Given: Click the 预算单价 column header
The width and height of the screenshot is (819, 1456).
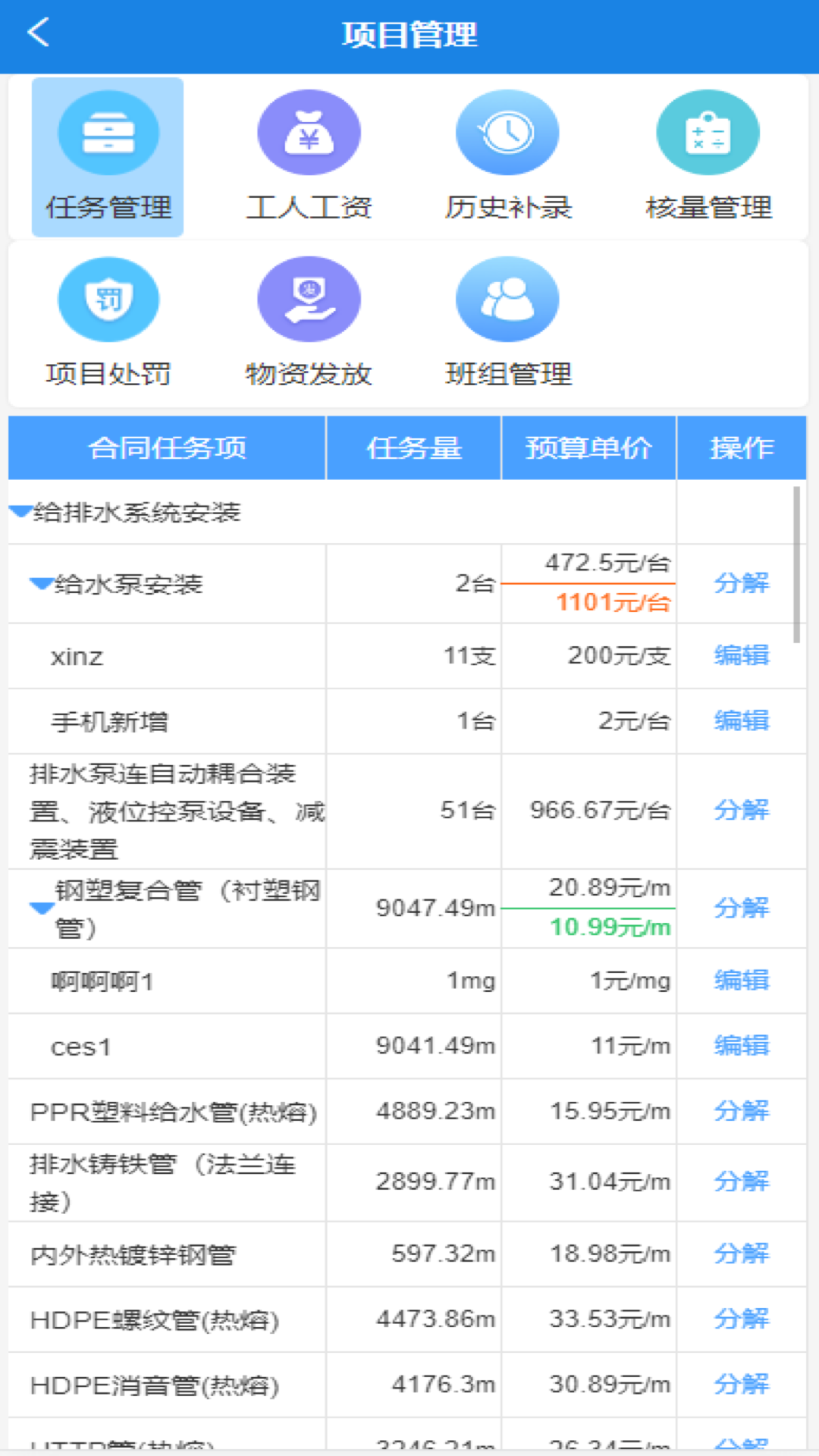Looking at the screenshot, I should coord(588,448).
